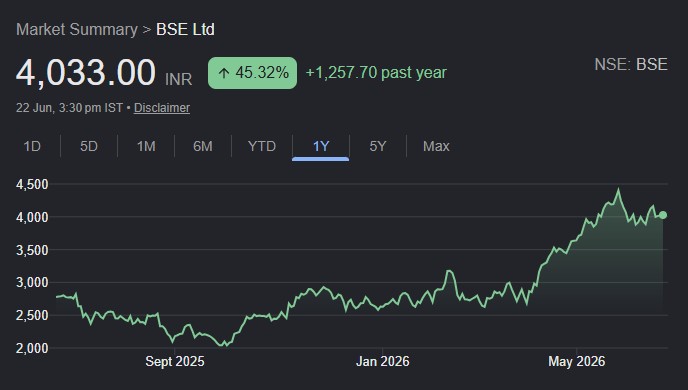Select the YTD range tab
The height and width of the screenshot is (390, 688).
pyautogui.click(x=262, y=146)
